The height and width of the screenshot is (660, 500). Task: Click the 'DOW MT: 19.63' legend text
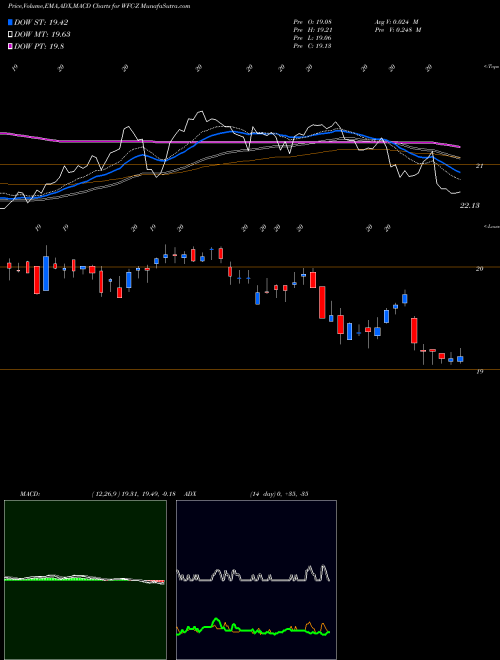[42, 35]
